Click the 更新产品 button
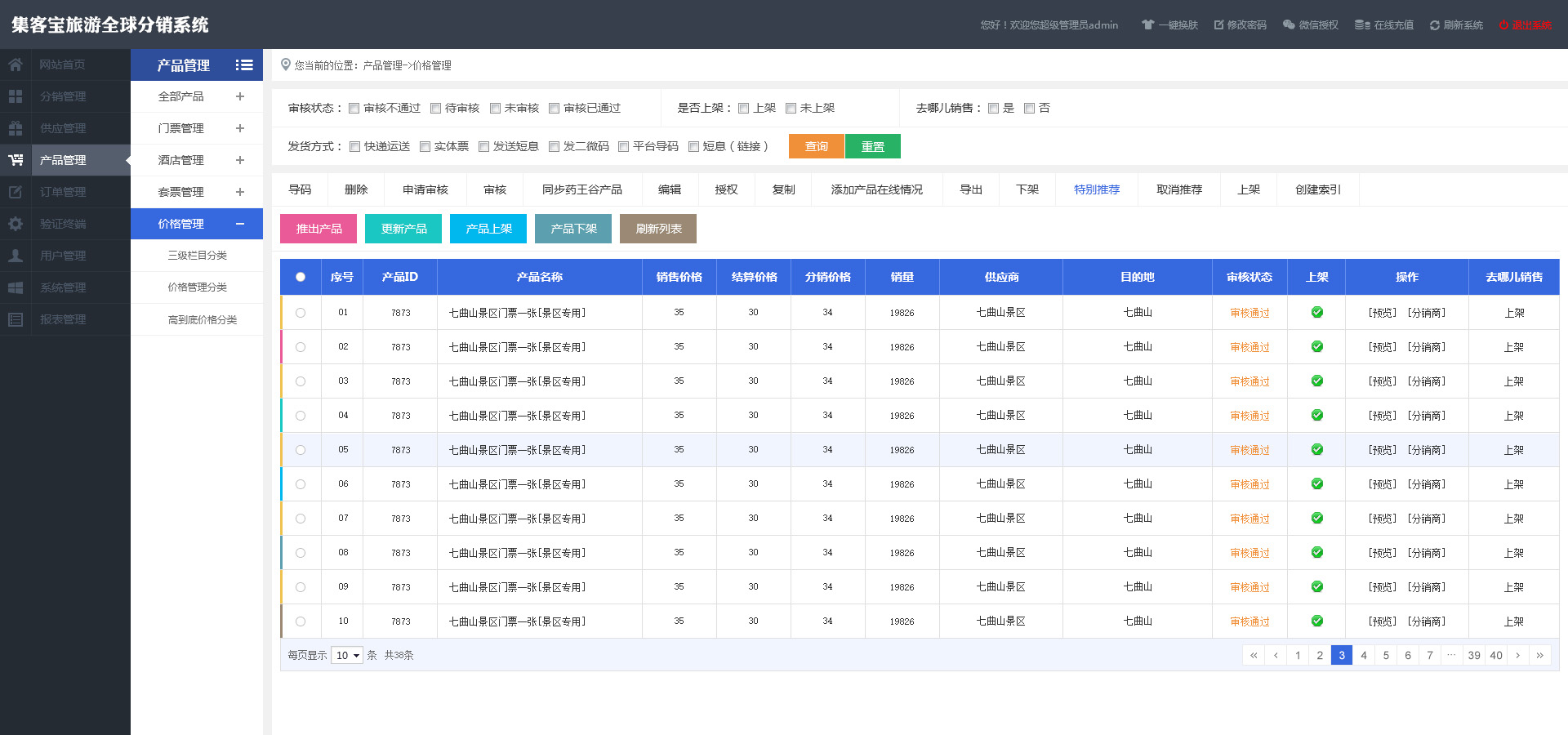 403,229
